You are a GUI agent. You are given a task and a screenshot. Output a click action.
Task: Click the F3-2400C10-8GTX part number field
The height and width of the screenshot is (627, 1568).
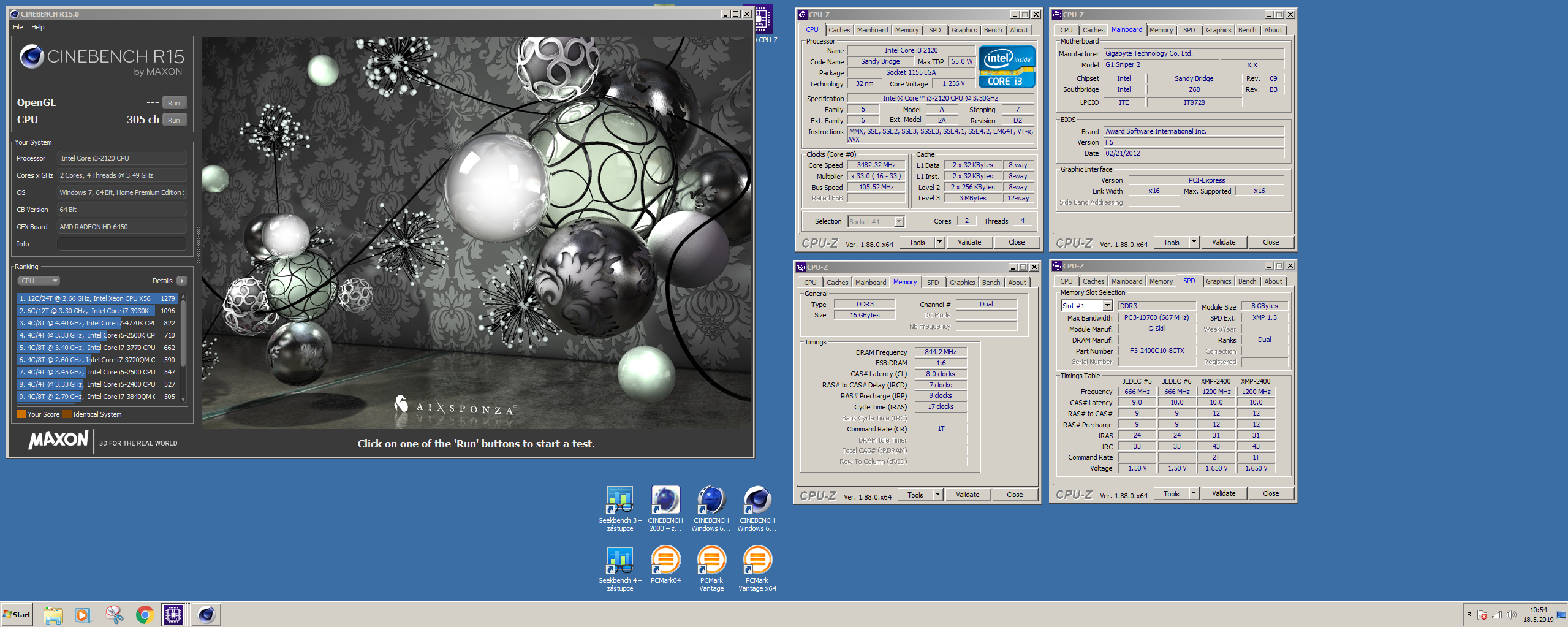click(x=1157, y=351)
